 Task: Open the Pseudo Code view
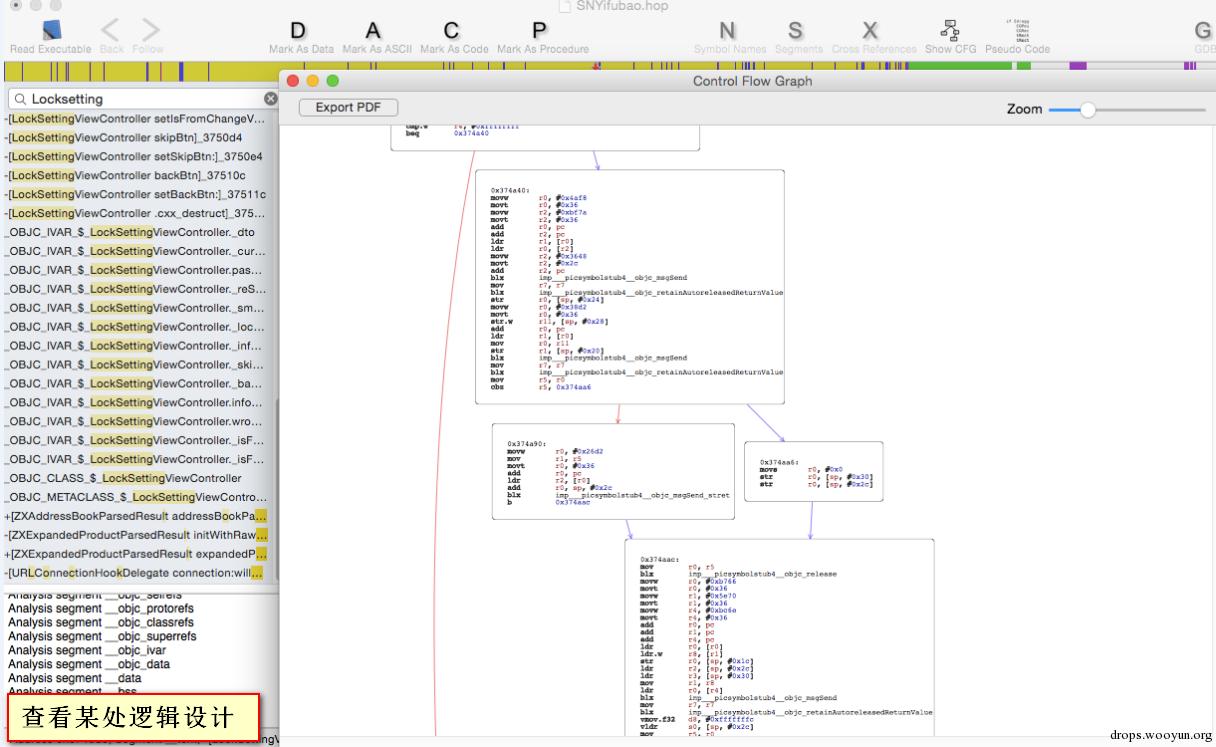pos(1017,31)
